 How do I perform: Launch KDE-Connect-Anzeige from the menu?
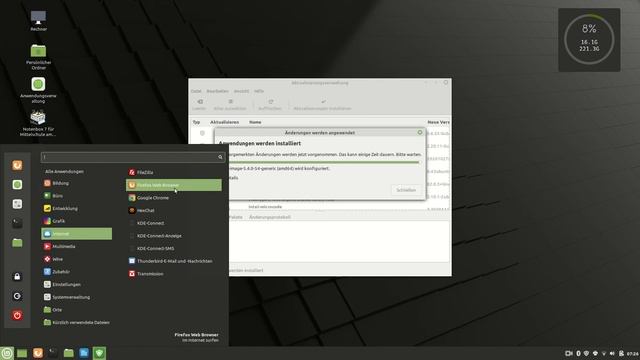point(174,236)
